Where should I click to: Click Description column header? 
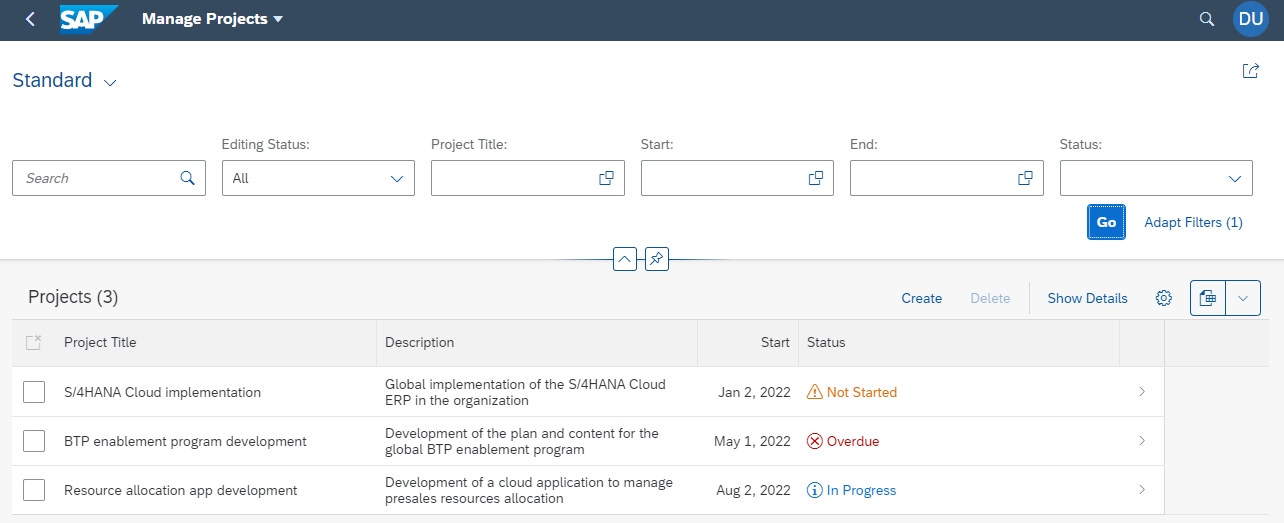419,342
